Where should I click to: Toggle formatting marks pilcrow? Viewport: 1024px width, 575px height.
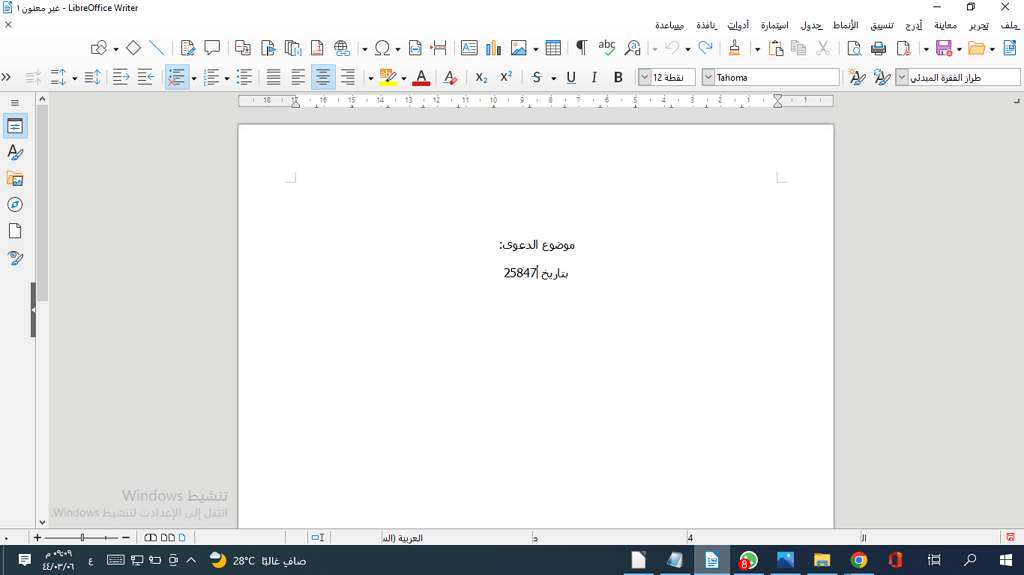581,48
